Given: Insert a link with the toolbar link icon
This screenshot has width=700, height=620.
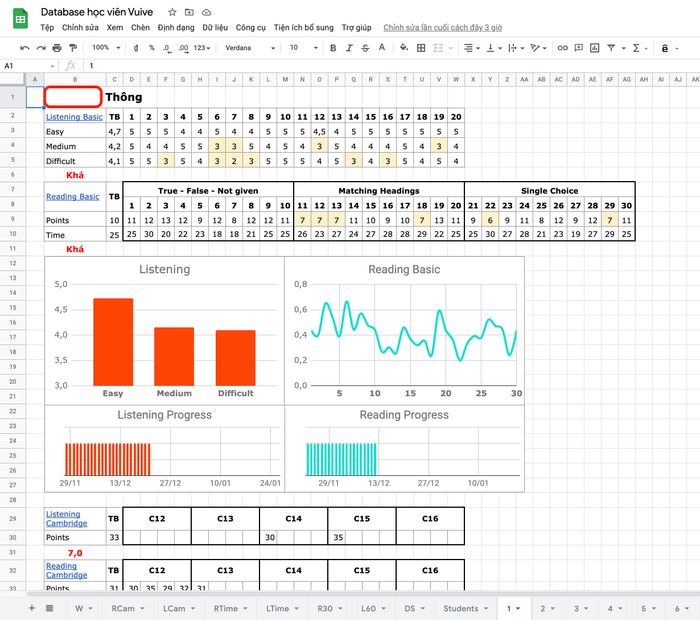Looking at the screenshot, I should (x=563, y=47).
